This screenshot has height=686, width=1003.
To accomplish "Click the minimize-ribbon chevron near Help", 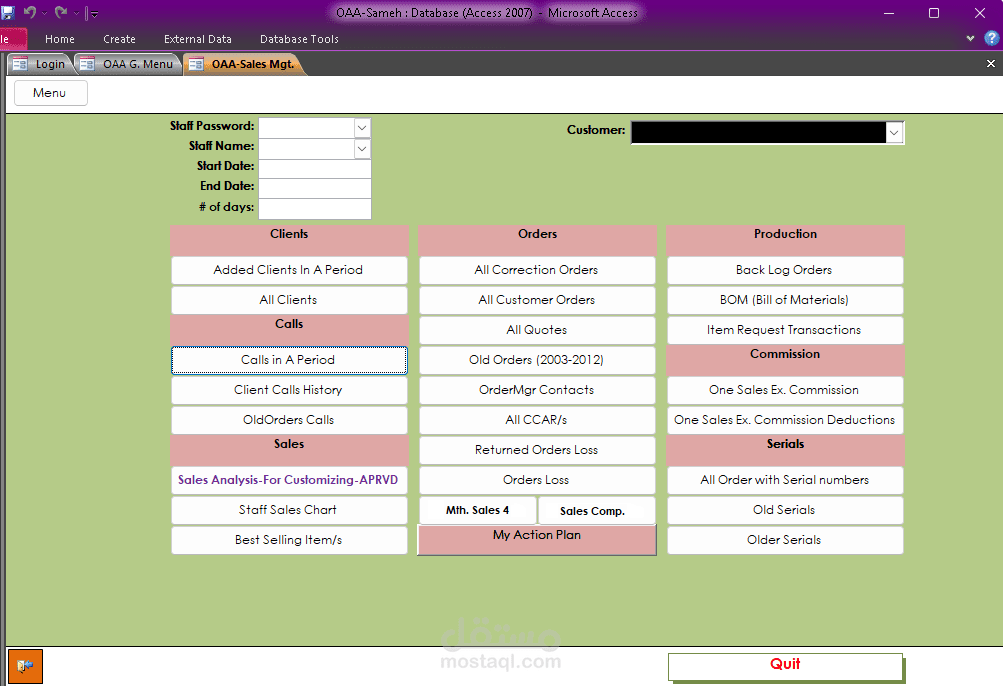I will coord(969,38).
